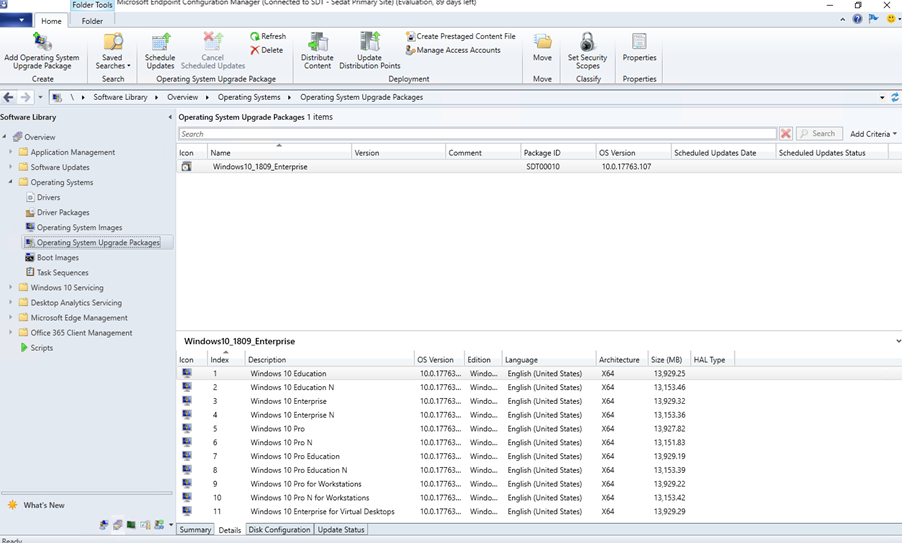The height and width of the screenshot is (543, 902).
Task: Open breadcrumb address bar dropdown
Action: click(882, 97)
